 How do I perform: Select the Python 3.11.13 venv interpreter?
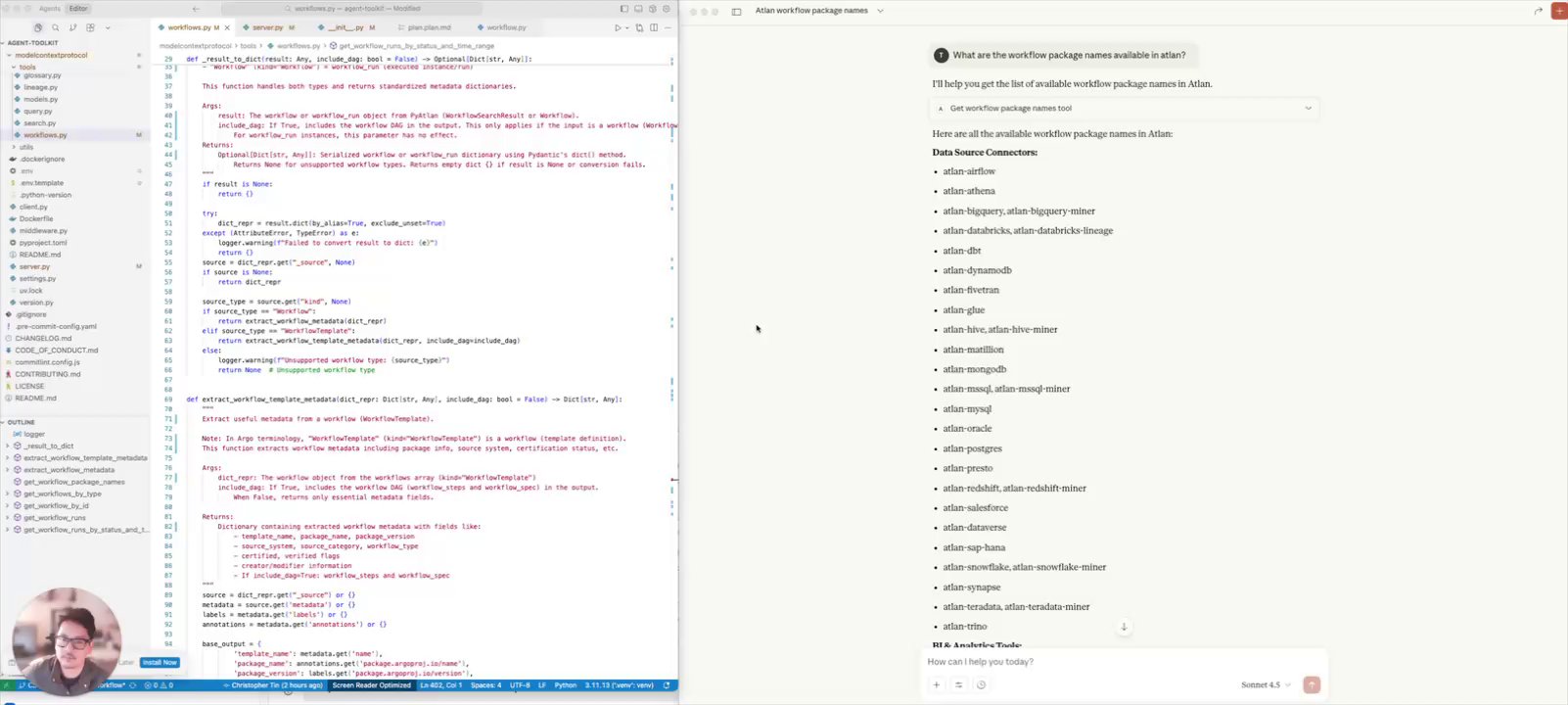[619, 685]
